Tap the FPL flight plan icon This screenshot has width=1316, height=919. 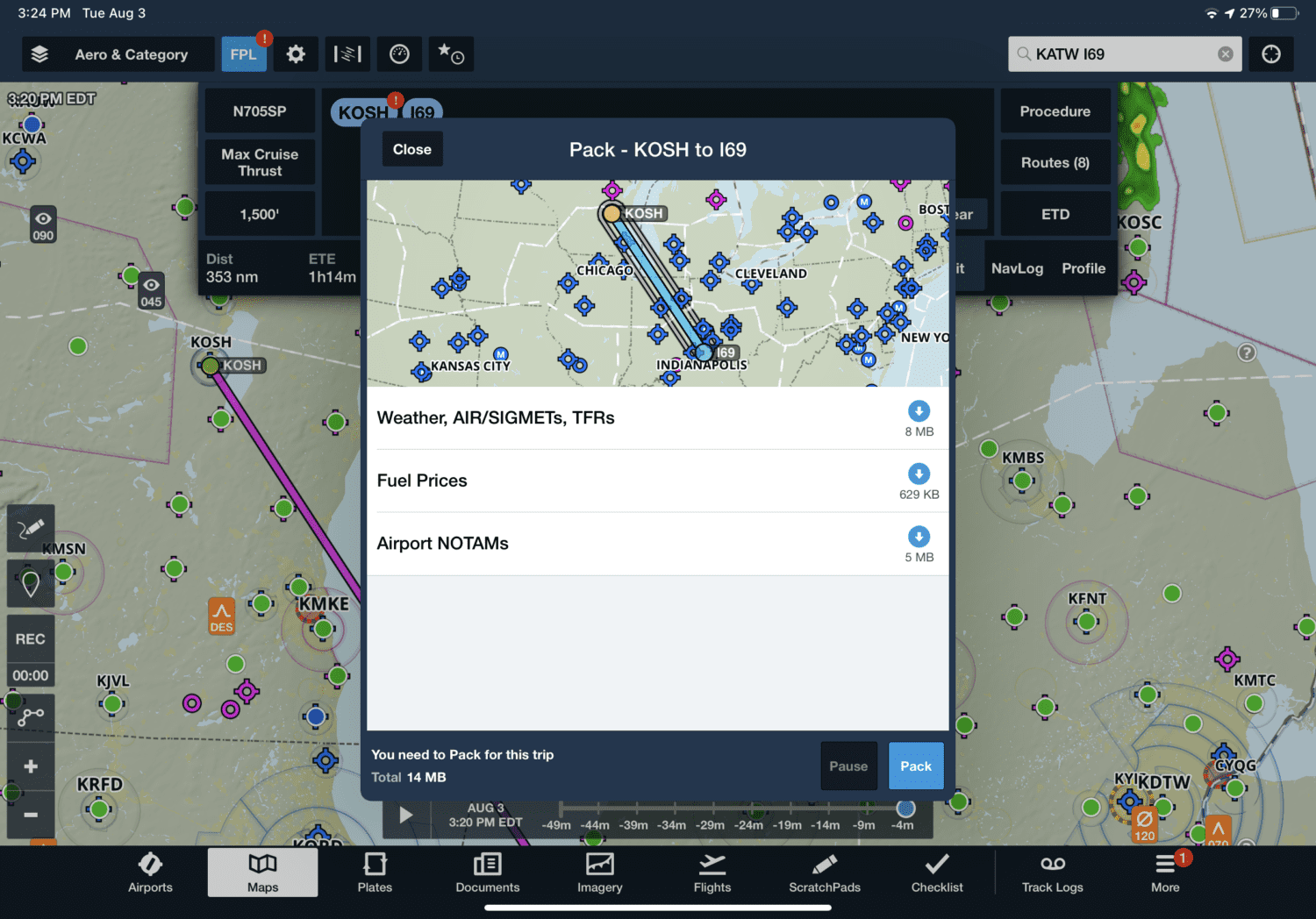pos(244,53)
